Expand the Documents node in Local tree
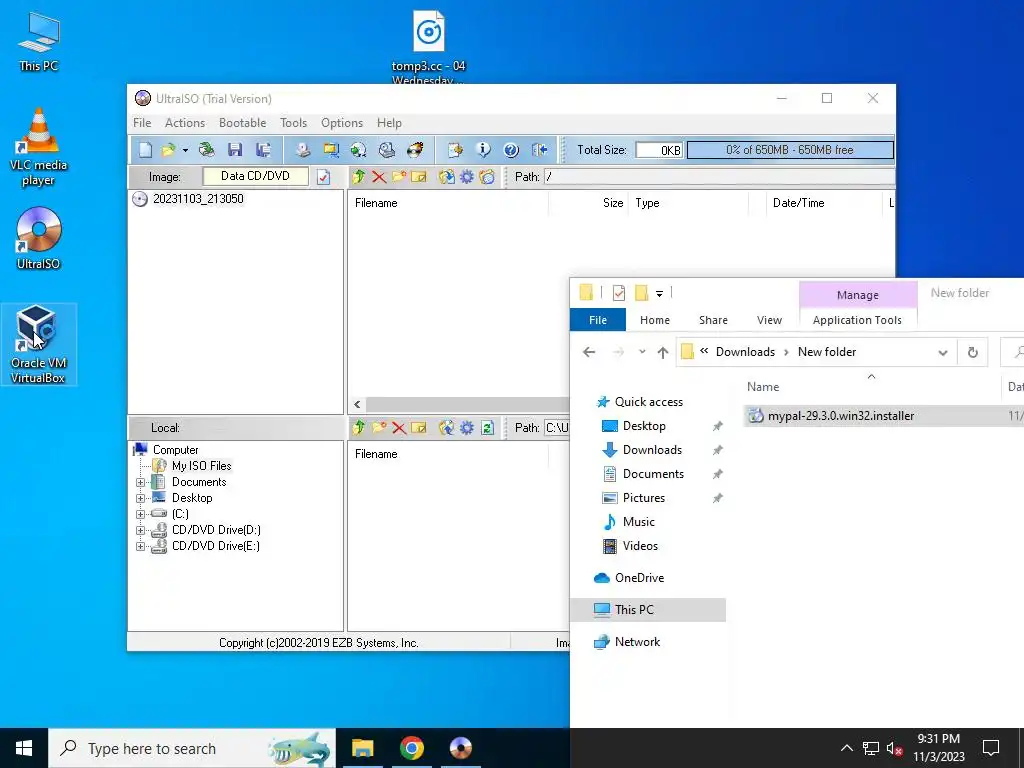This screenshot has width=1024, height=768. (x=140, y=483)
